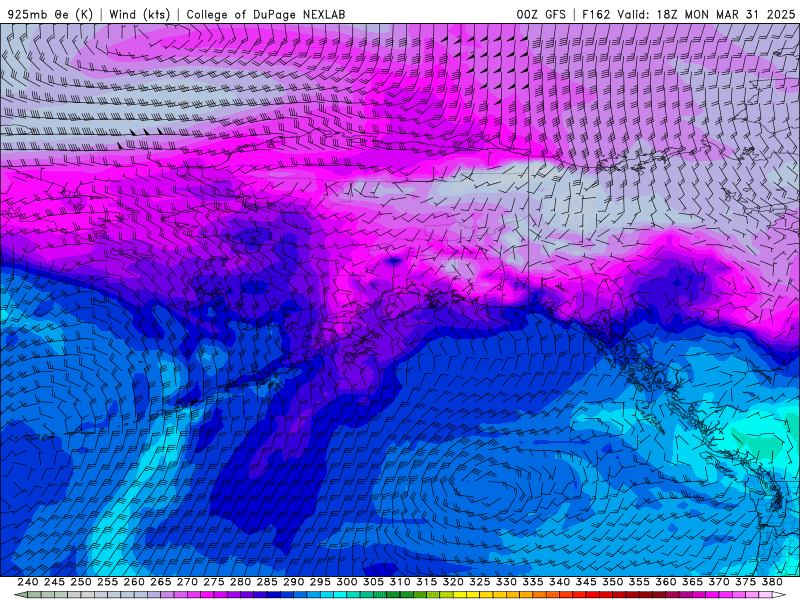Click the 380 legend value
The image size is (800, 600).
click(772, 582)
